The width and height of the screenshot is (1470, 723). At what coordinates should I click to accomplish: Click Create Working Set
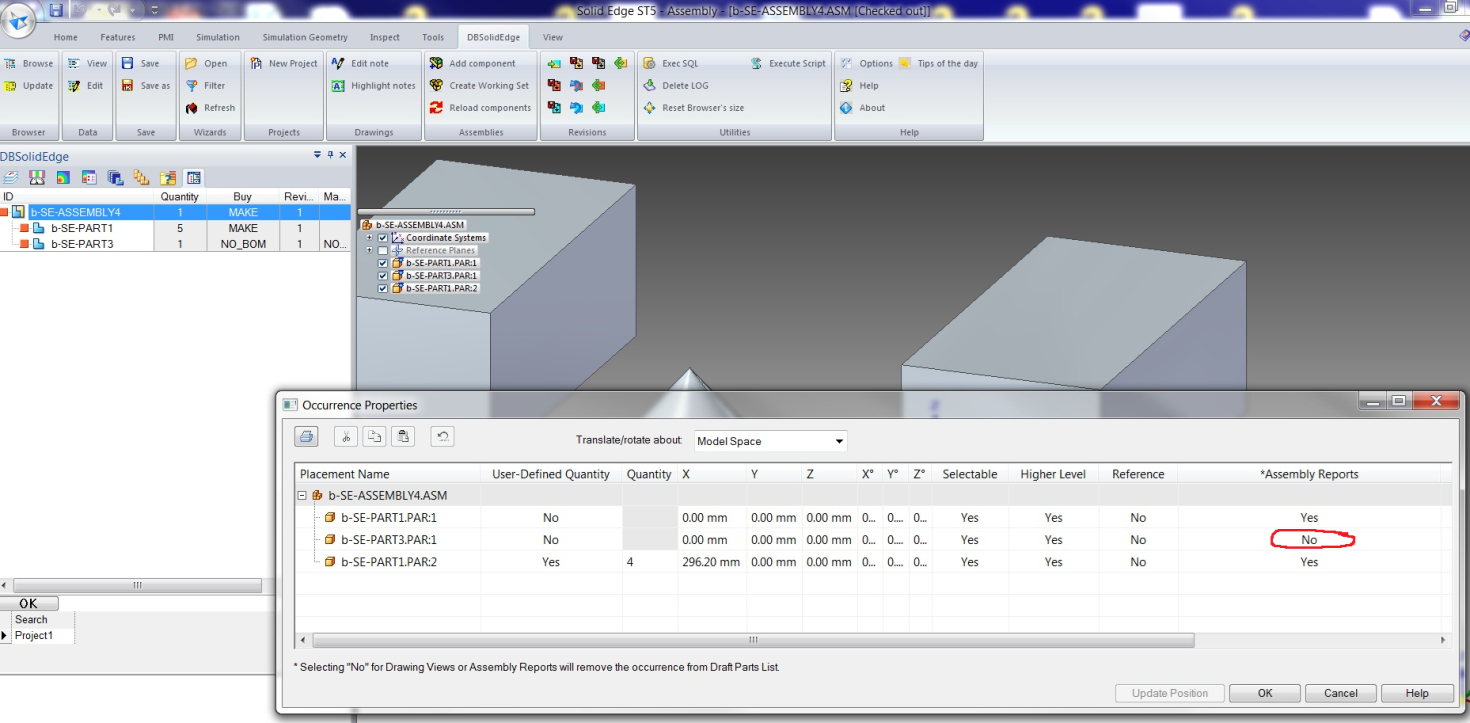[x=480, y=86]
